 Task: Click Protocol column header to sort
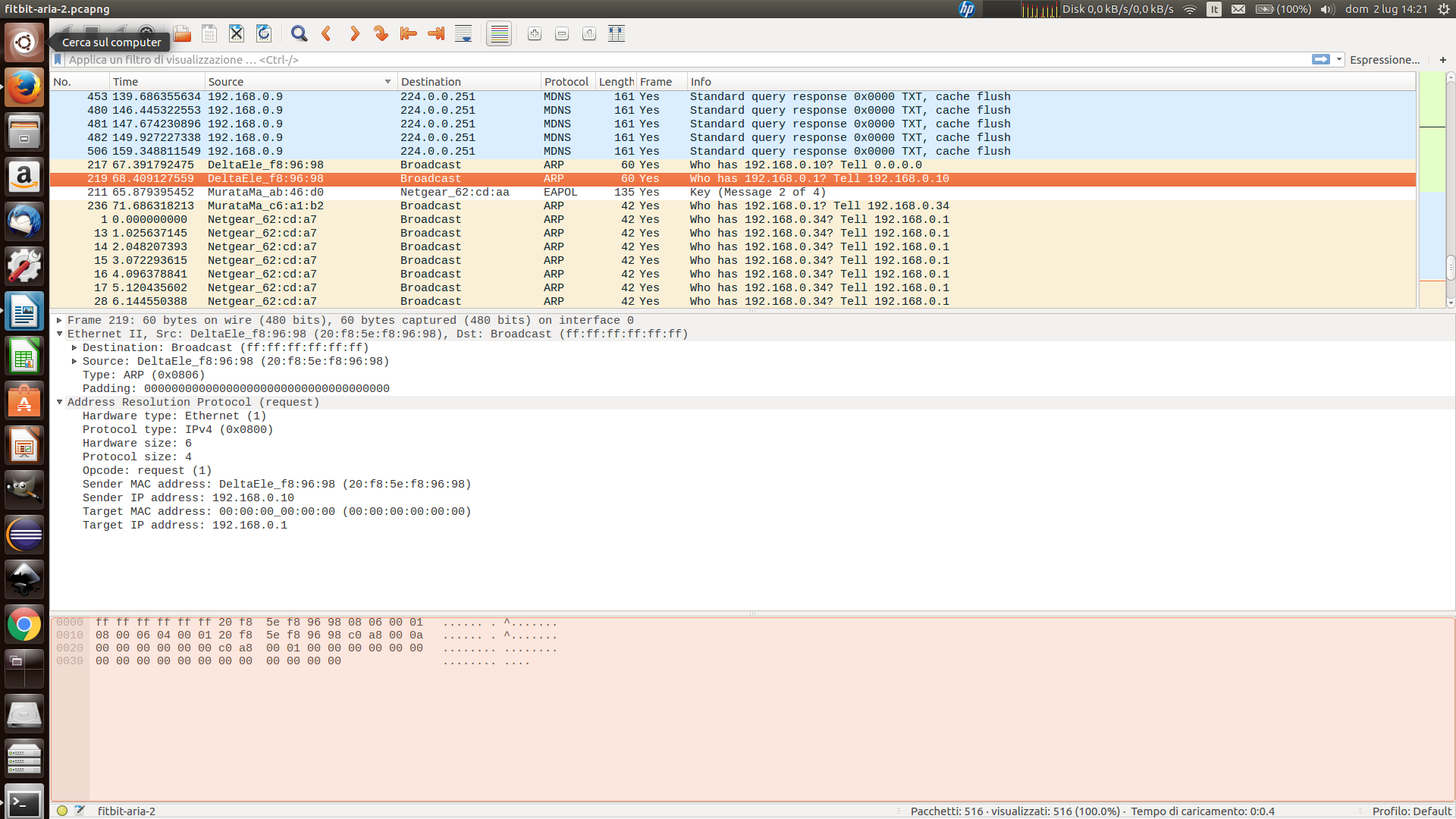(x=565, y=81)
